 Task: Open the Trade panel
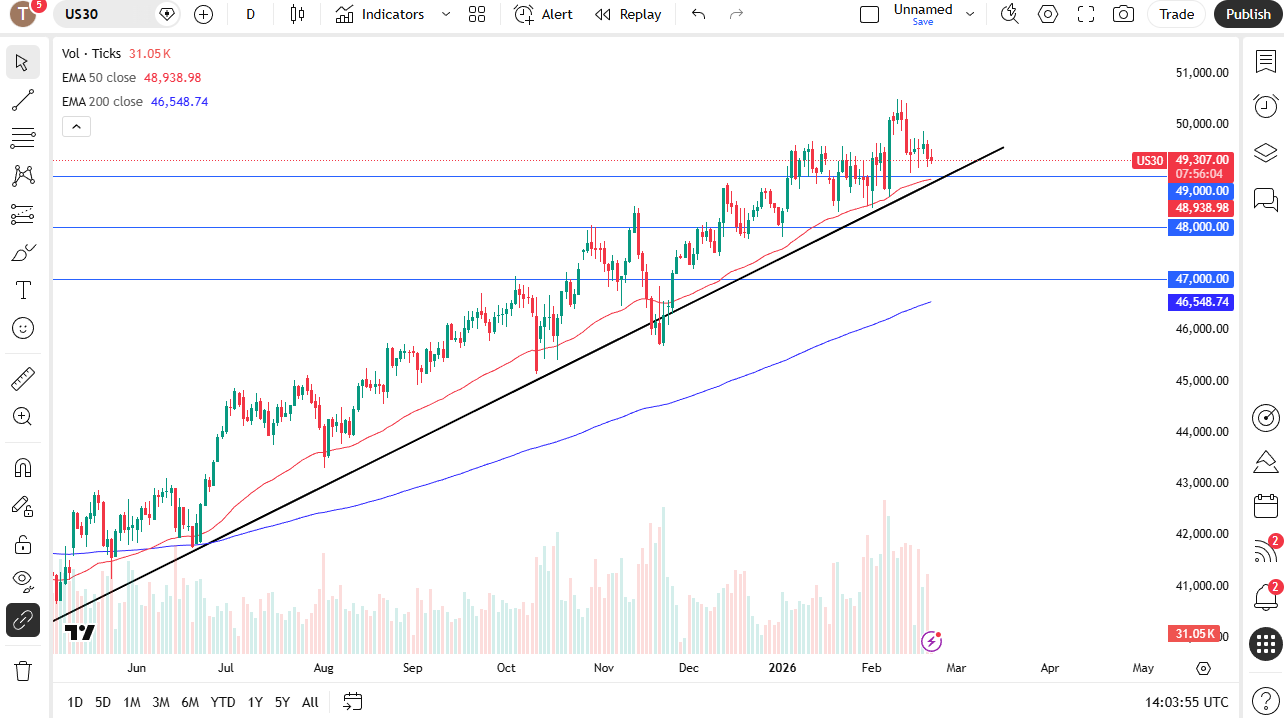1177,14
